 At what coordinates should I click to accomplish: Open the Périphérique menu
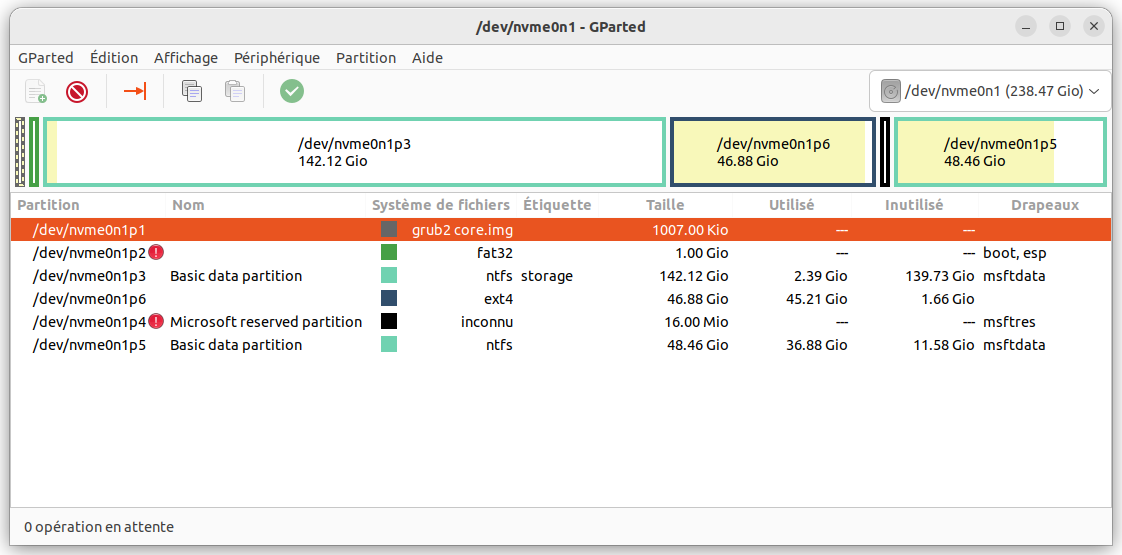[x=277, y=58]
